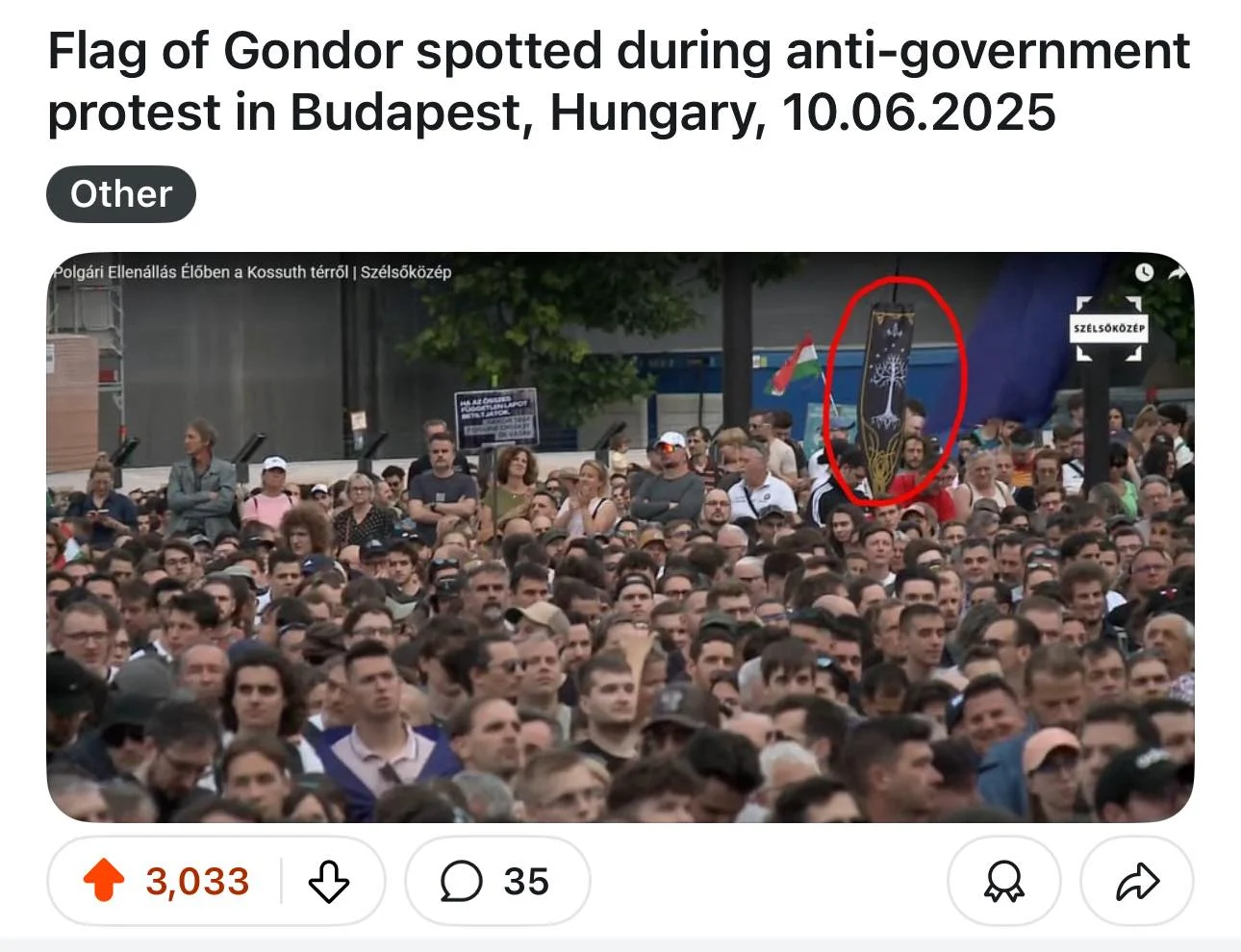This screenshot has width=1241, height=952.
Task: Upvote the Flag of Gondor post
Action: [104, 881]
